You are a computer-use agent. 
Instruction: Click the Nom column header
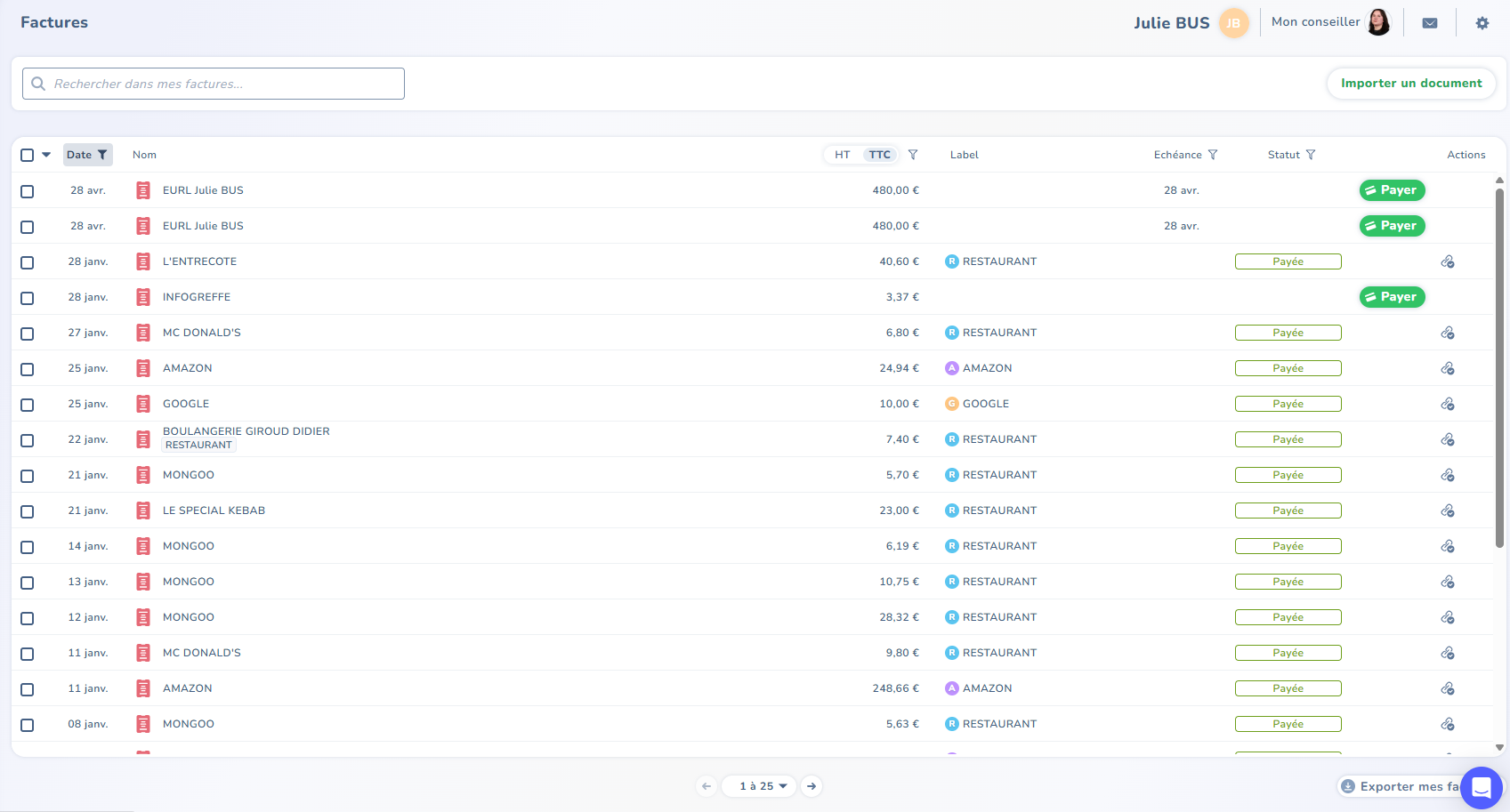(144, 155)
